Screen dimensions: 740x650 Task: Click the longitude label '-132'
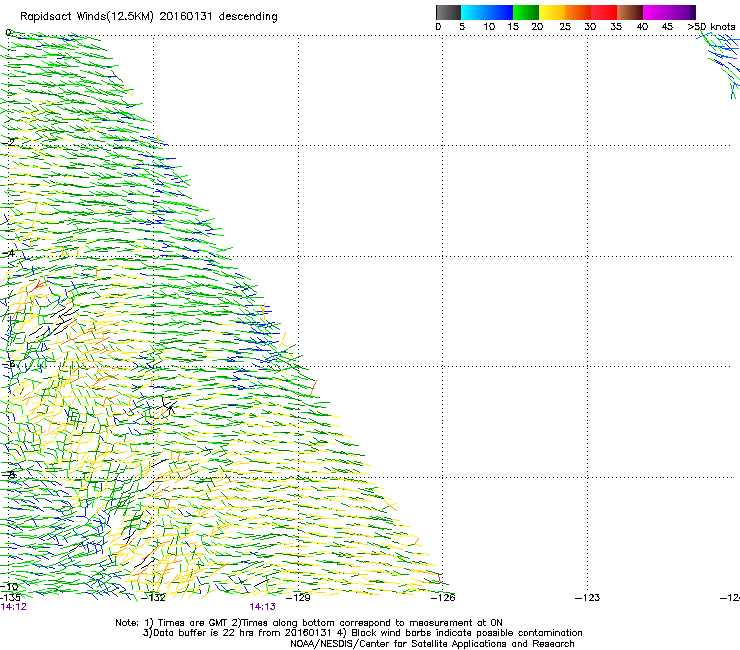(154, 598)
